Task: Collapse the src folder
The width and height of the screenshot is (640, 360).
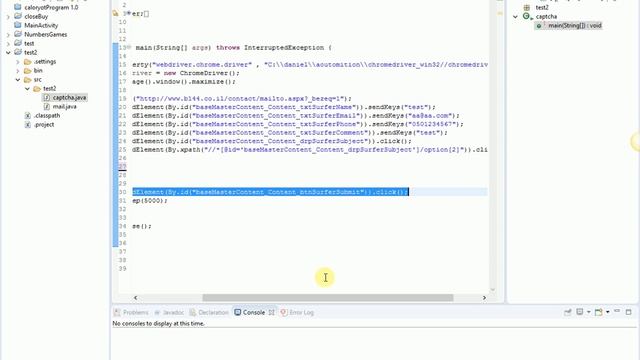Action: [18, 80]
